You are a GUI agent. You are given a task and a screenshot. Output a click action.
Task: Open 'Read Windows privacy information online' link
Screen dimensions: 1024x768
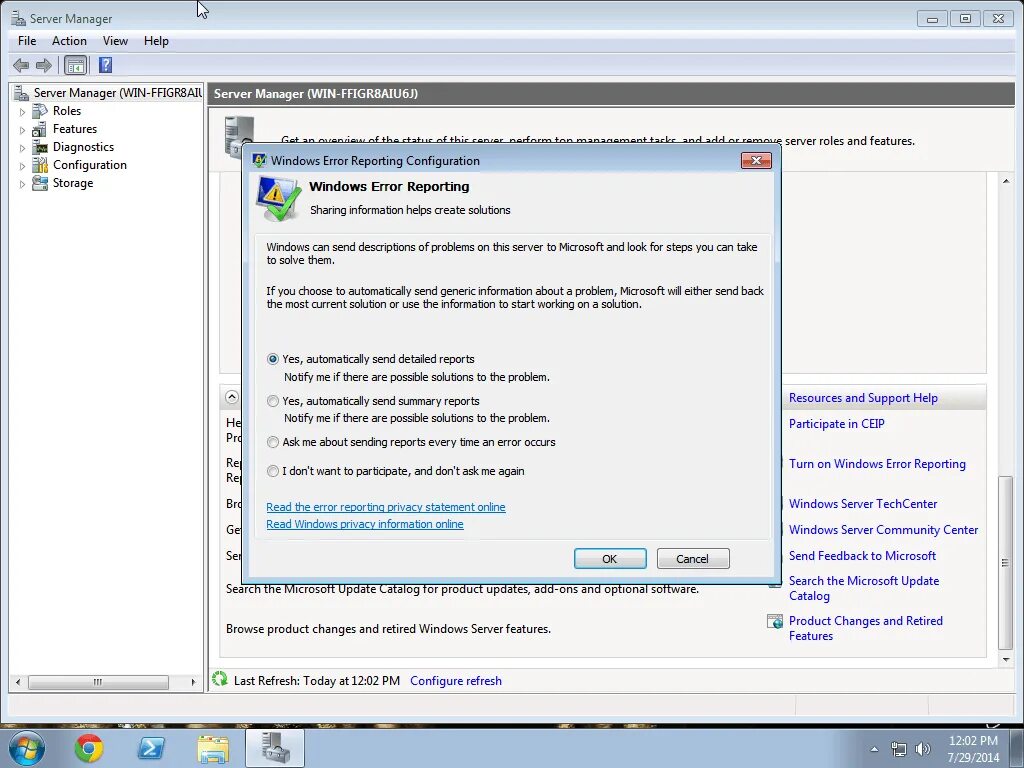tap(365, 524)
